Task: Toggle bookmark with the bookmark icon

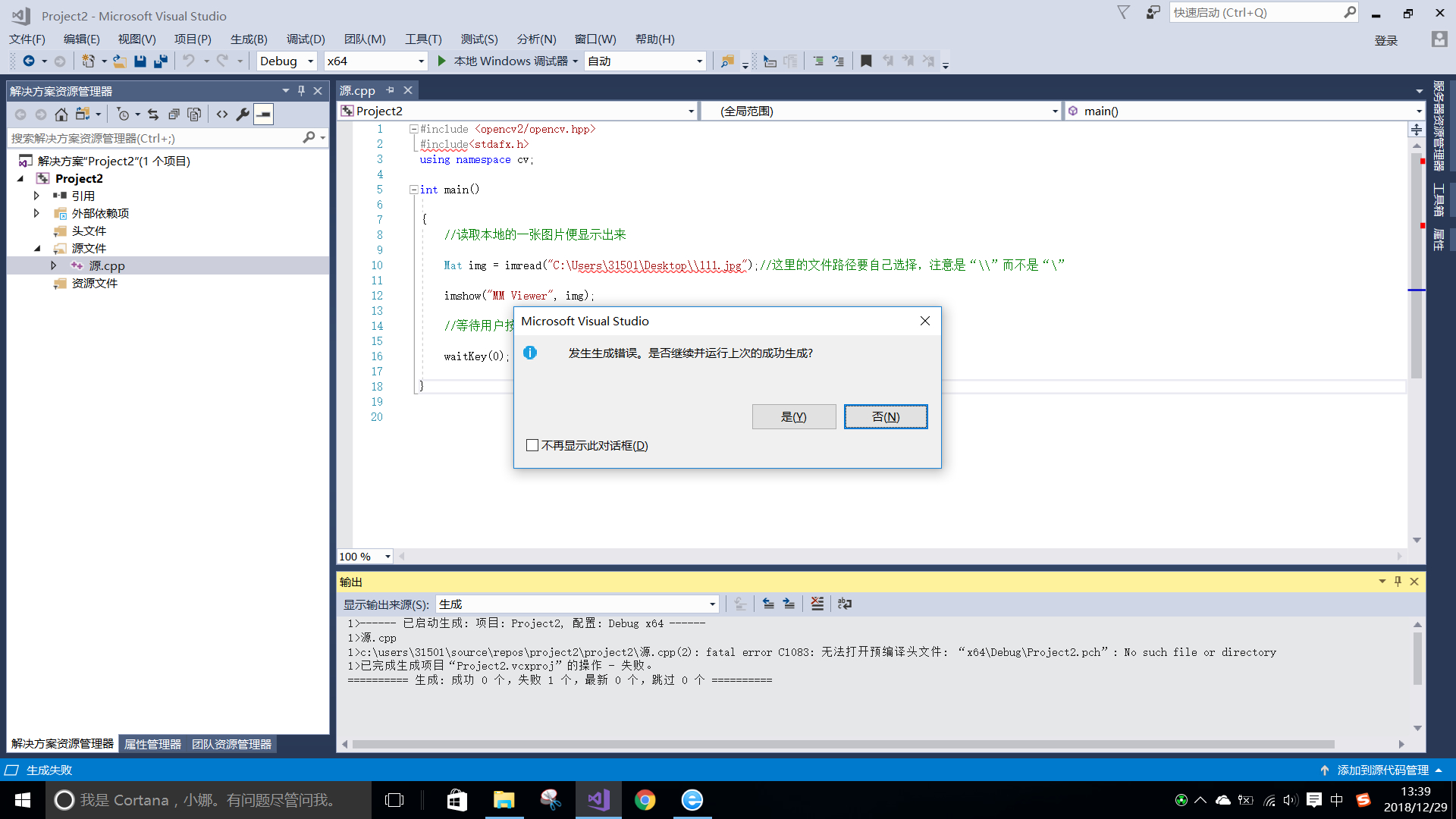Action: click(866, 61)
